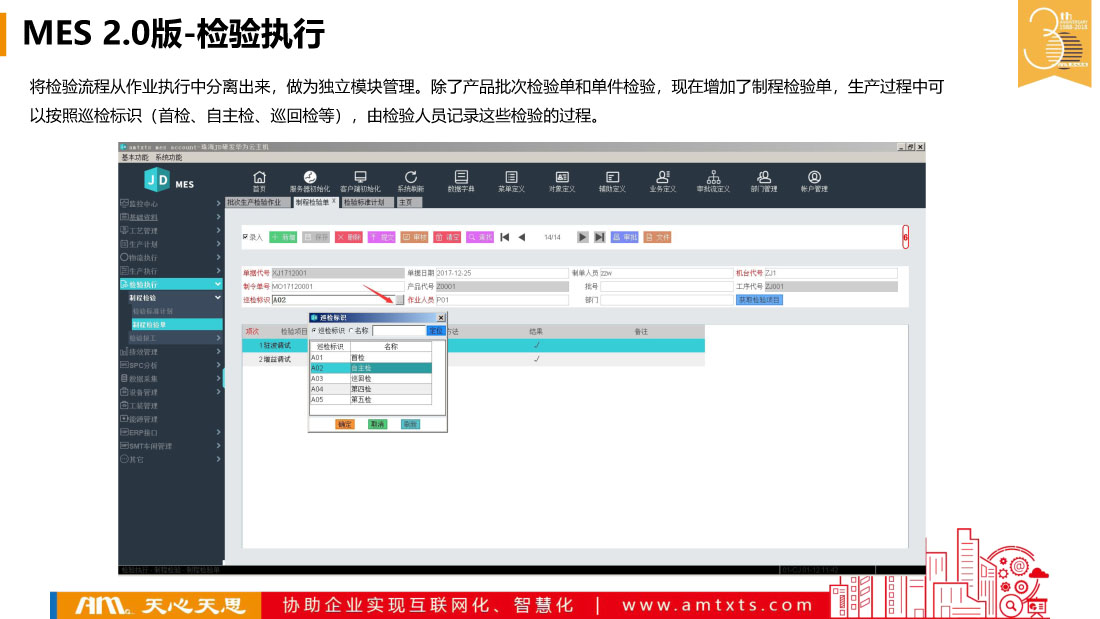Image resolution: width=1100 pixels, height=619 pixels.
Task: Click the search input in 巡检标识 dialog
Action: coord(399,330)
